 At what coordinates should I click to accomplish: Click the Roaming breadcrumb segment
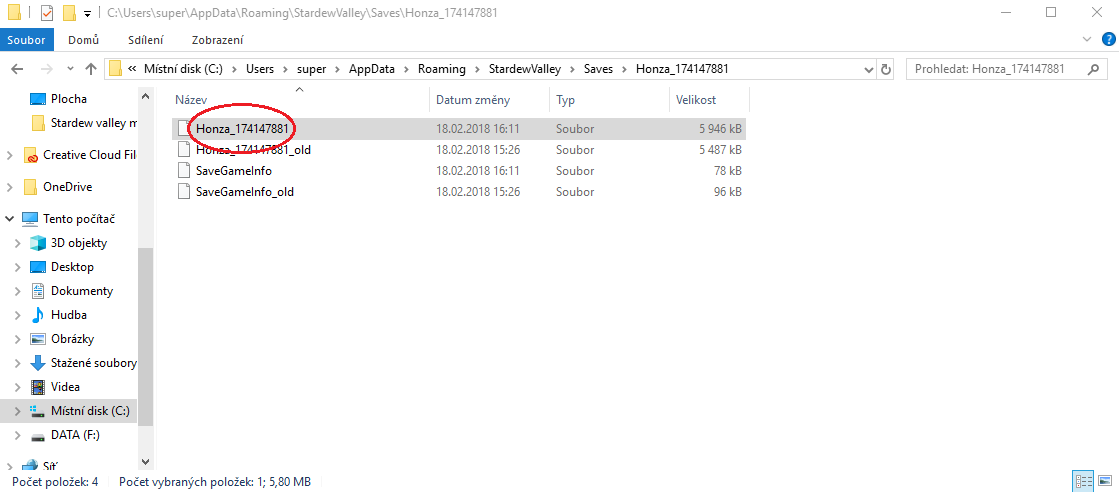click(x=442, y=69)
